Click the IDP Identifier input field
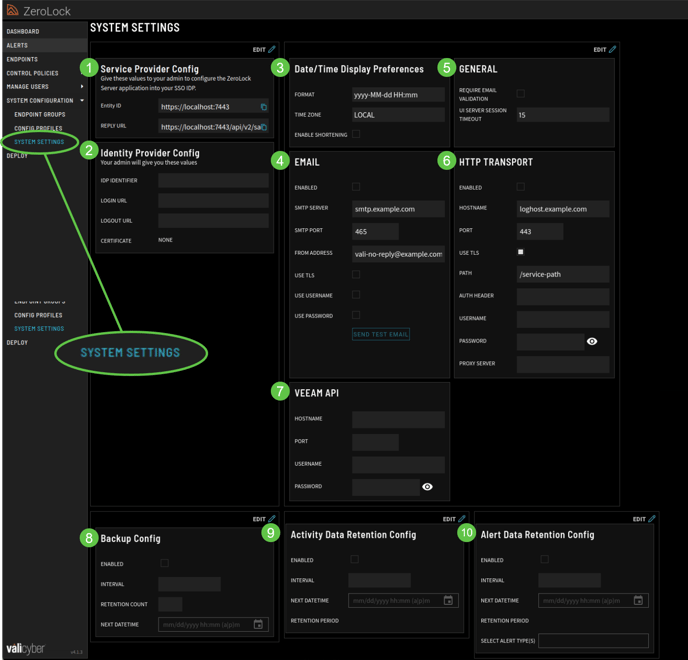The image size is (688, 660). pos(213,180)
